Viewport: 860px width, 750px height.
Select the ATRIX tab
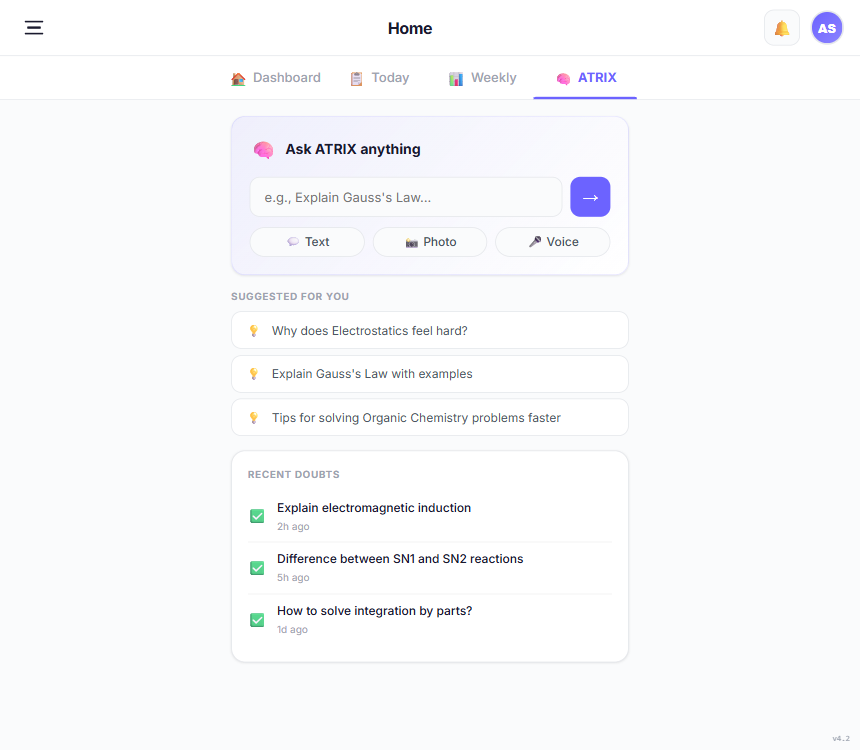pyautogui.click(x=586, y=78)
